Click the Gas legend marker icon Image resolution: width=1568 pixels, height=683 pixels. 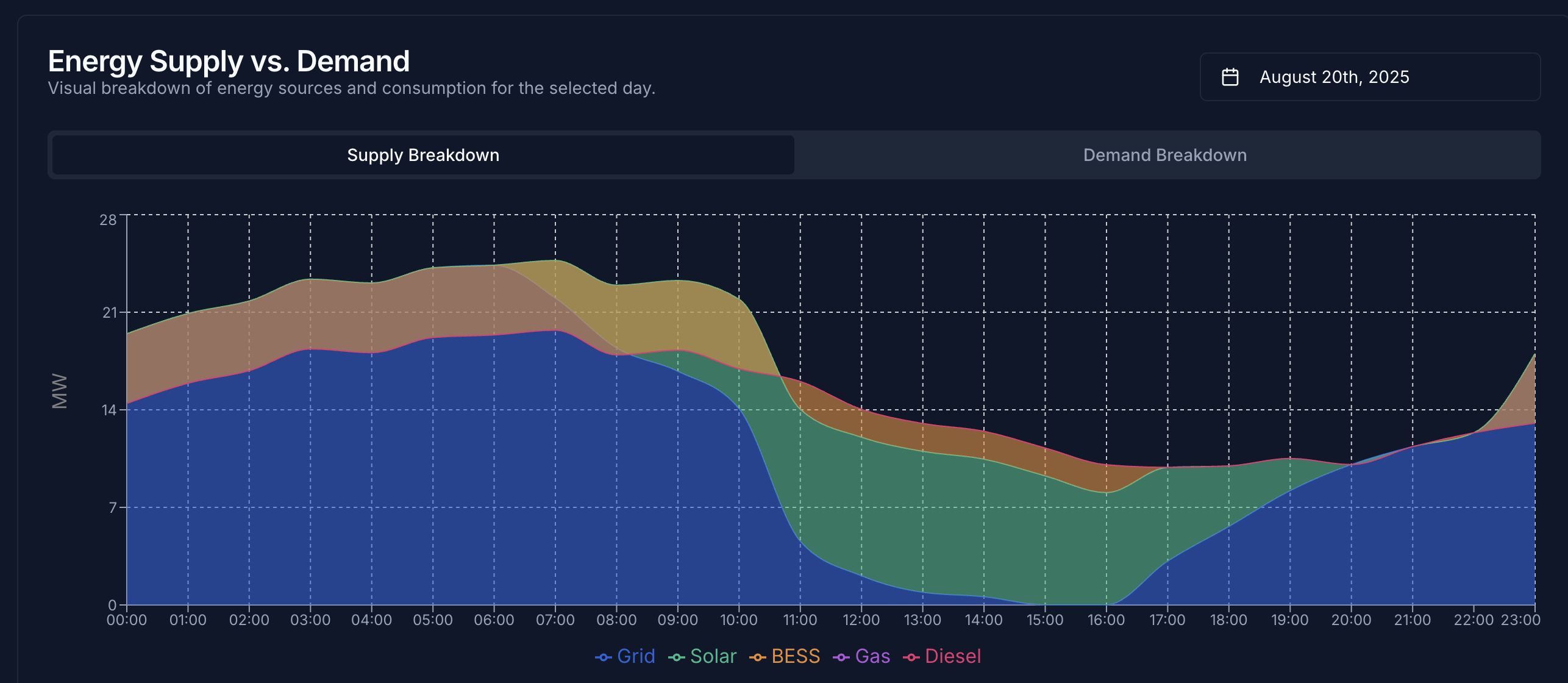(x=841, y=657)
